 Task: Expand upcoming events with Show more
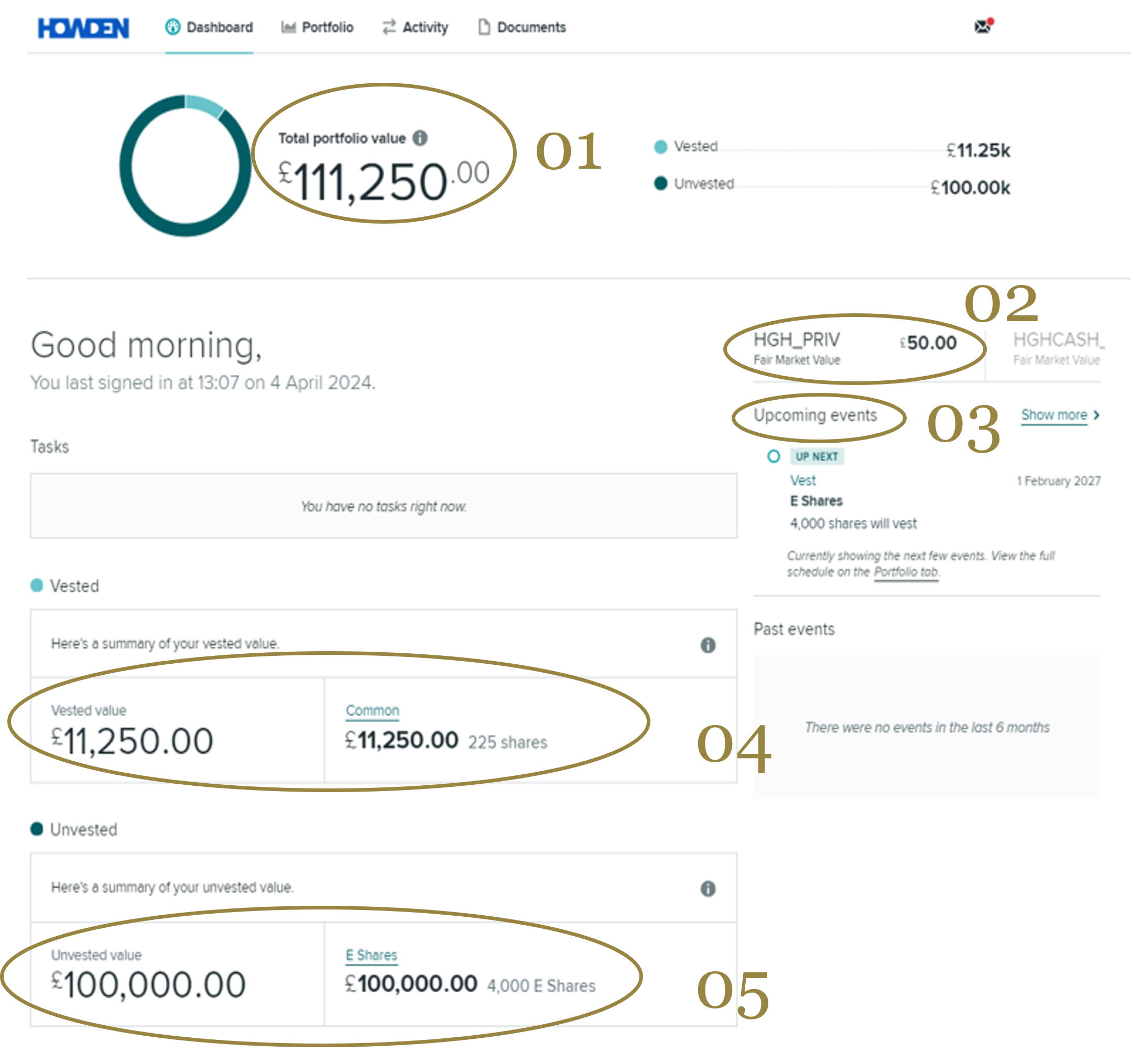1053,415
